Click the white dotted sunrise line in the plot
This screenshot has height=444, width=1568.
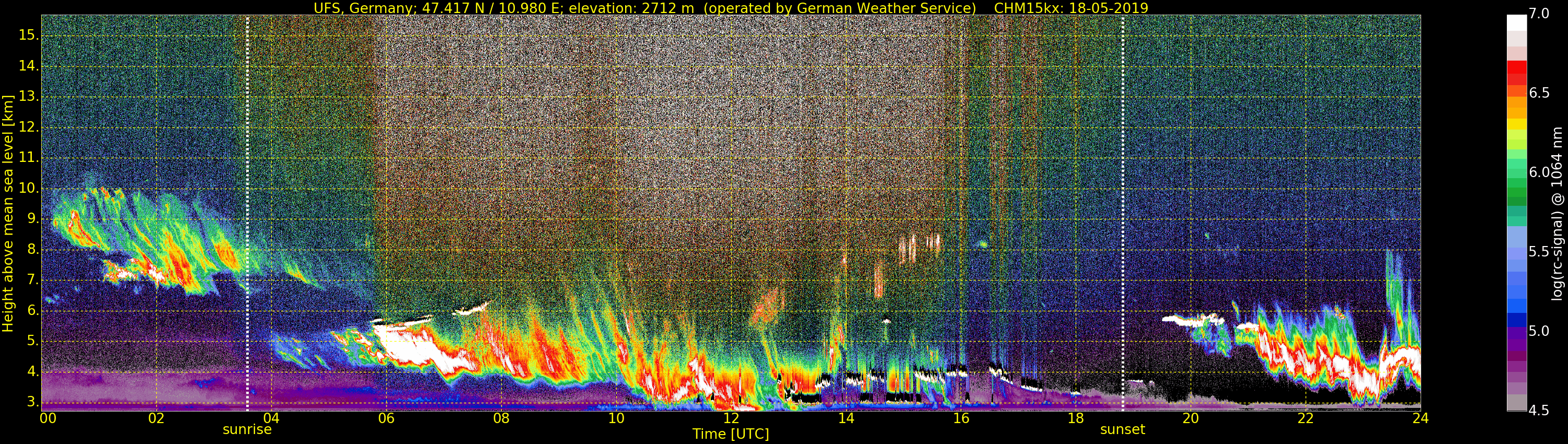tap(247, 213)
